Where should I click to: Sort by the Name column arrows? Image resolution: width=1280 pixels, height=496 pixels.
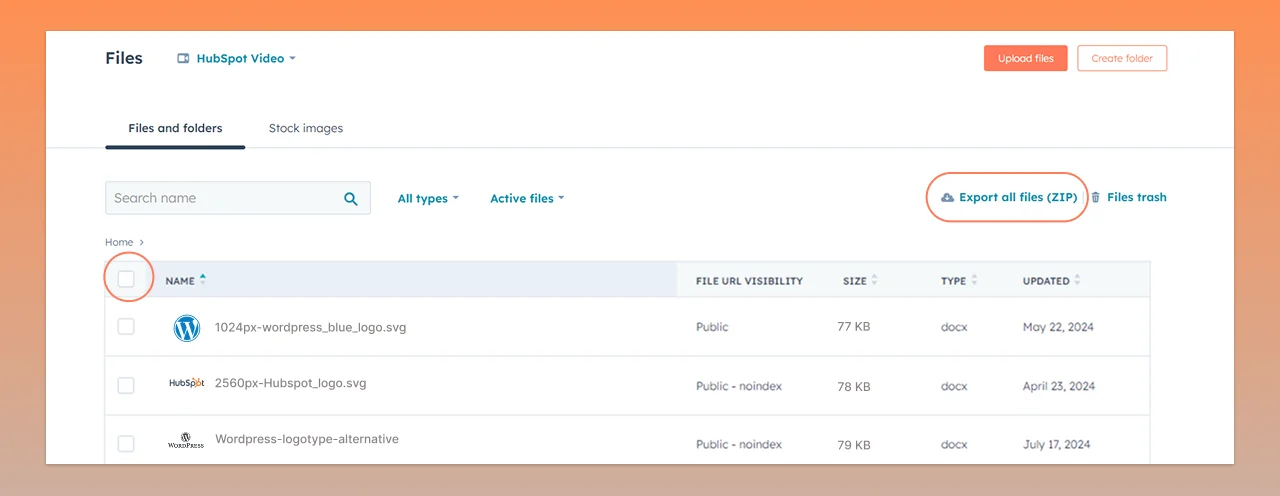pos(203,280)
